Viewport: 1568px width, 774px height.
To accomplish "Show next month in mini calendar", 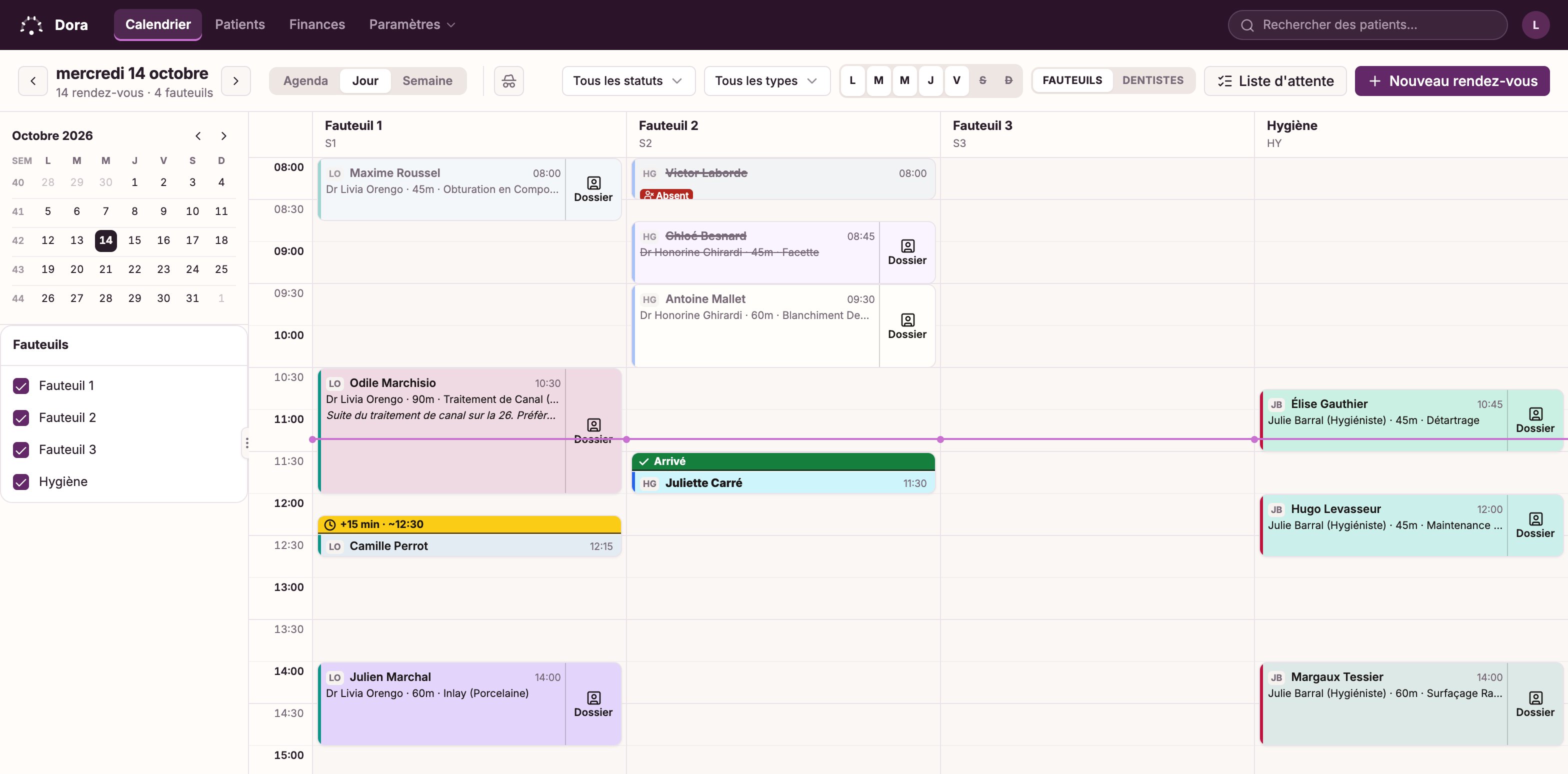I will coord(223,135).
